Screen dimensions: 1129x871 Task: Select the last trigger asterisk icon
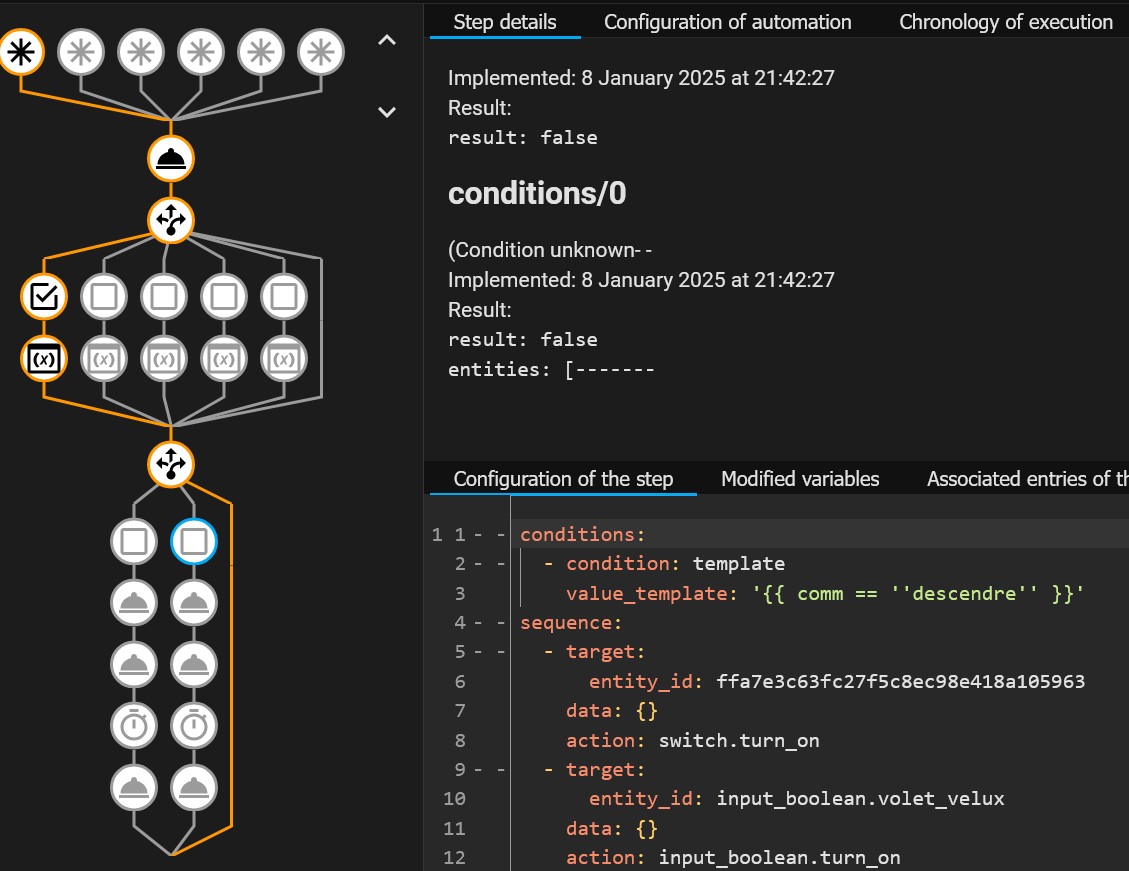pos(320,52)
